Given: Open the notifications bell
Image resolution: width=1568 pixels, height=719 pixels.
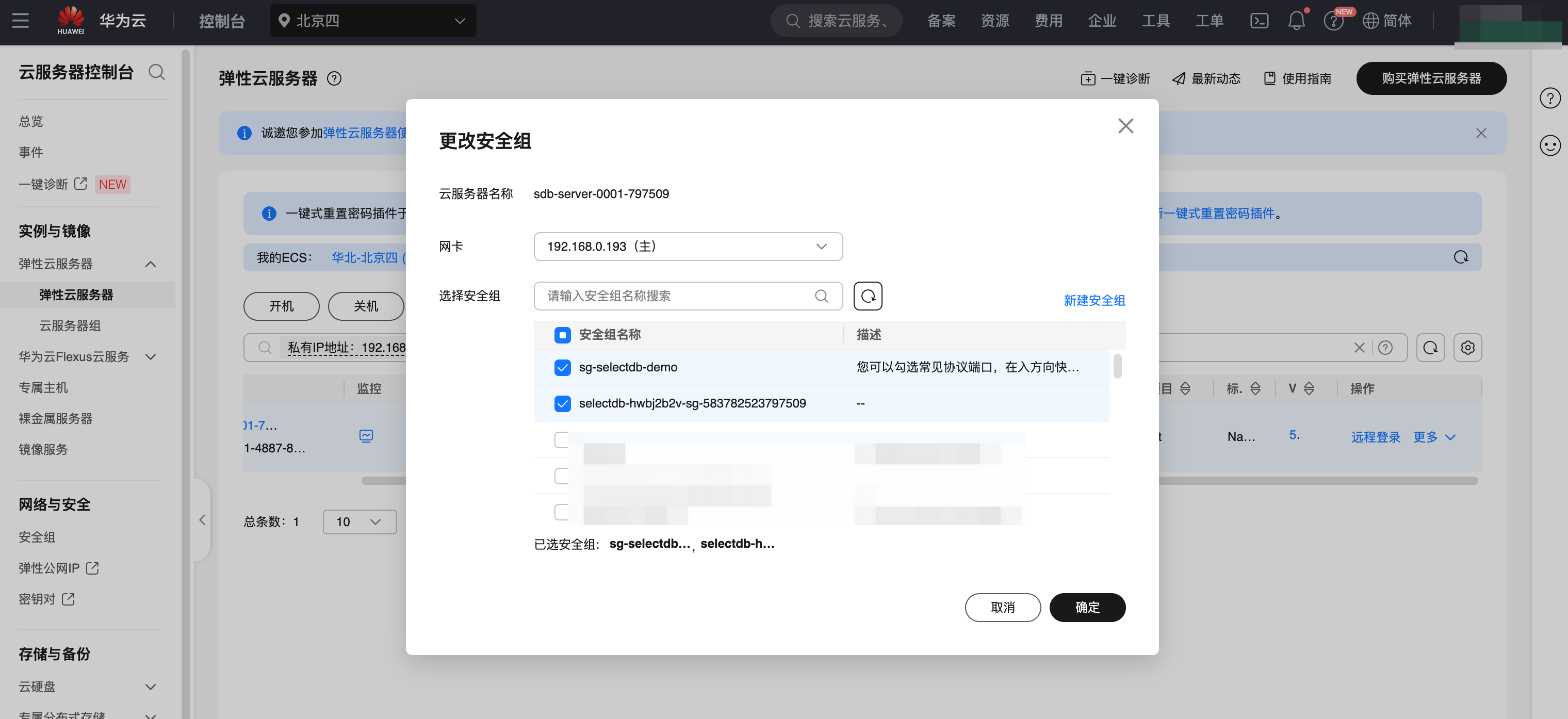Looking at the screenshot, I should point(1297,21).
